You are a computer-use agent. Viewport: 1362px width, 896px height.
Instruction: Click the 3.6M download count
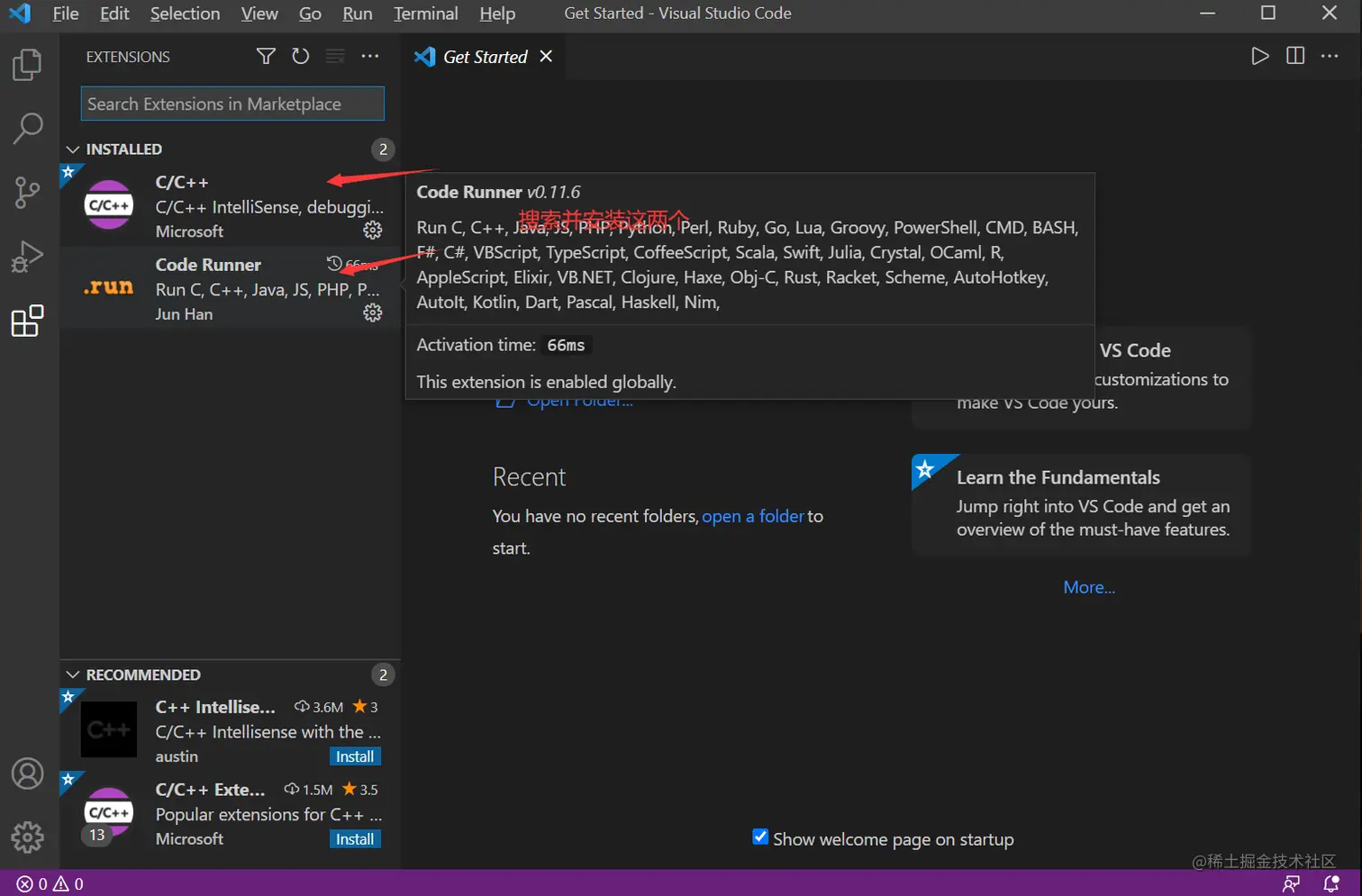tap(319, 707)
